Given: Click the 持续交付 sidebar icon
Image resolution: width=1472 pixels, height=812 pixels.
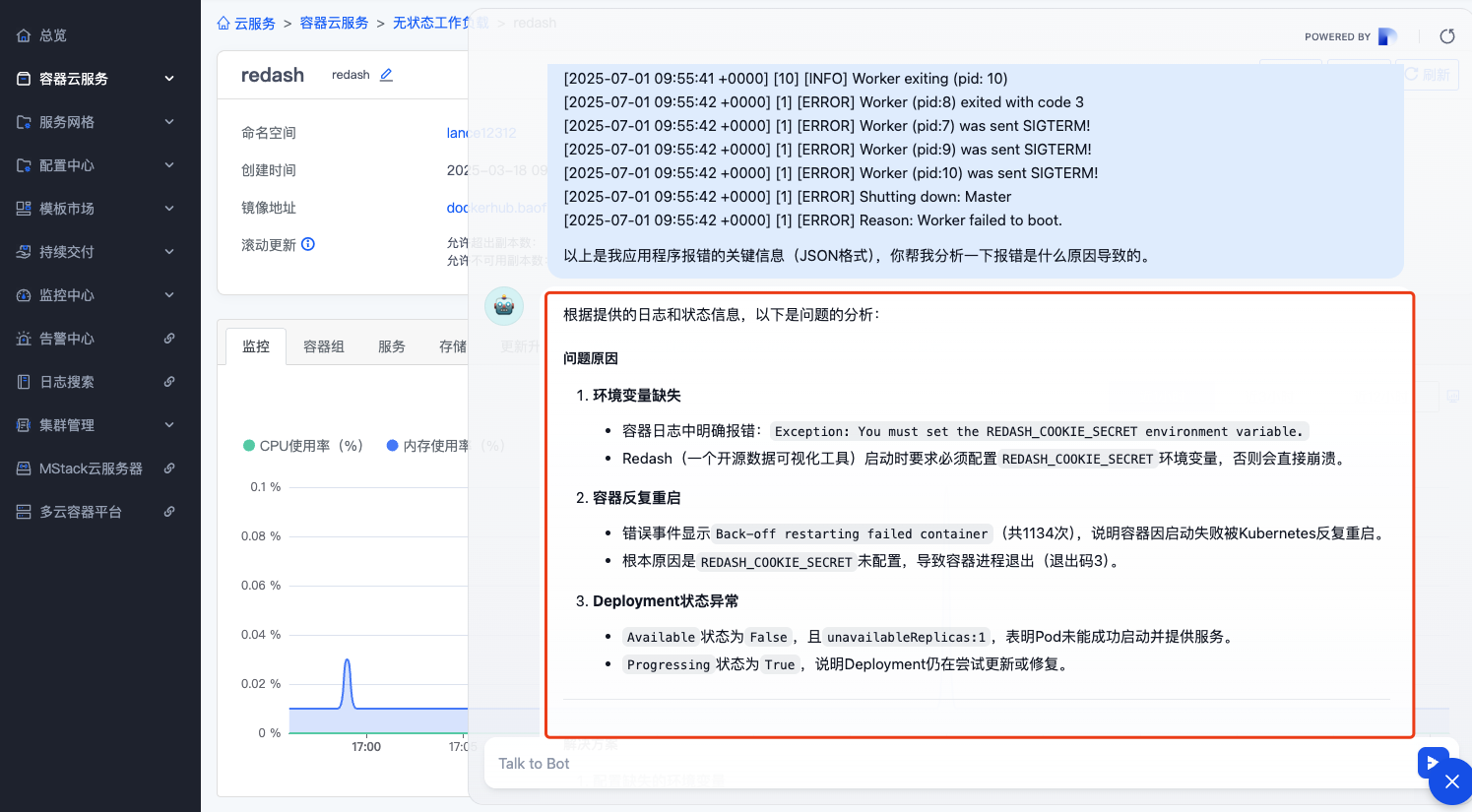Looking at the screenshot, I should coord(24,252).
